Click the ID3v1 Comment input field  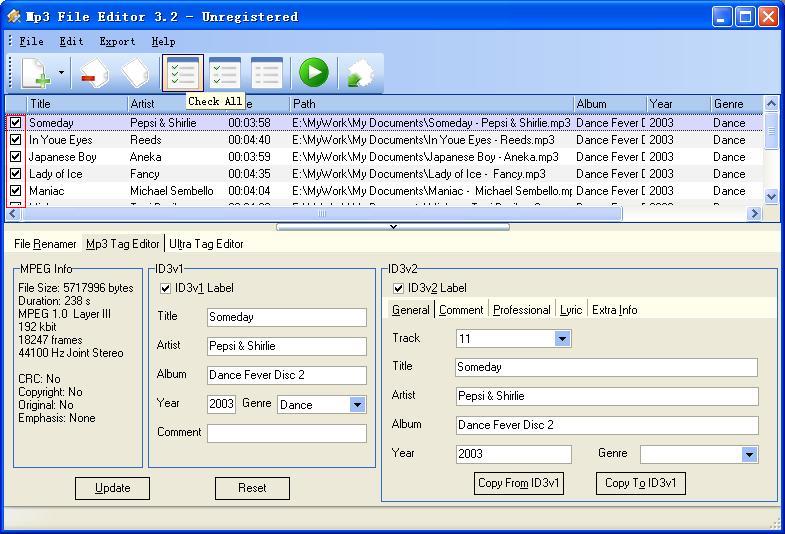click(286, 433)
